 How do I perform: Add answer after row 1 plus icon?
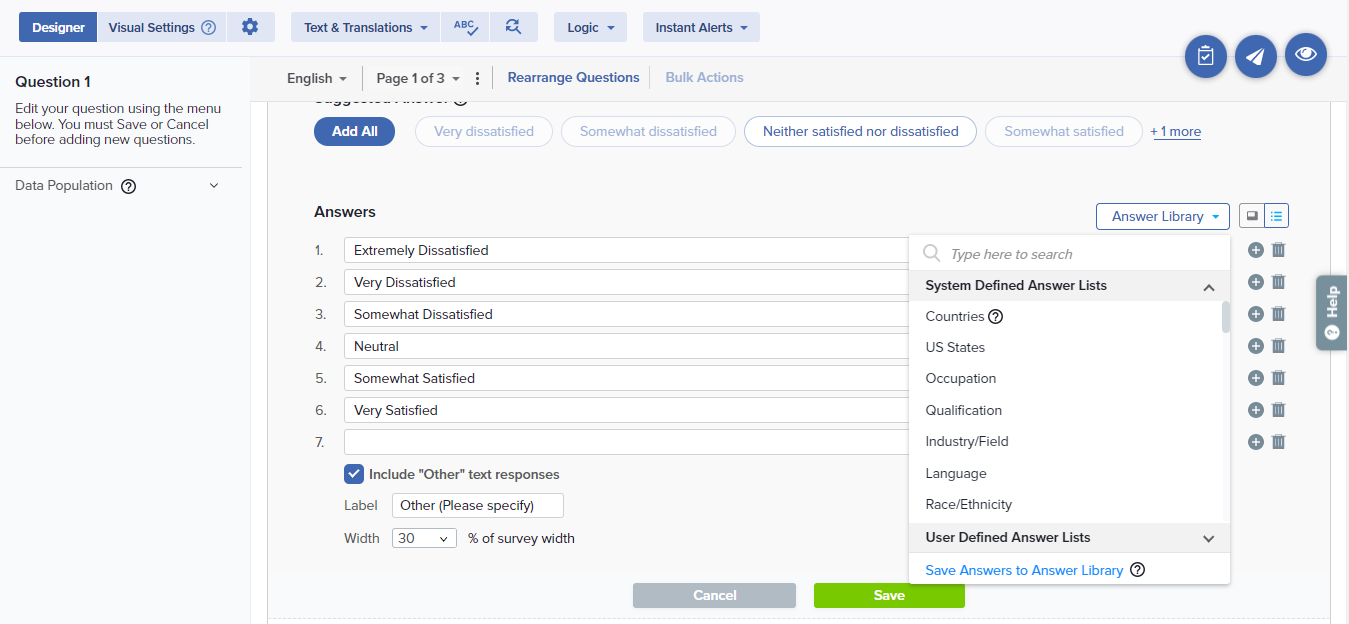pos(1256,250)
